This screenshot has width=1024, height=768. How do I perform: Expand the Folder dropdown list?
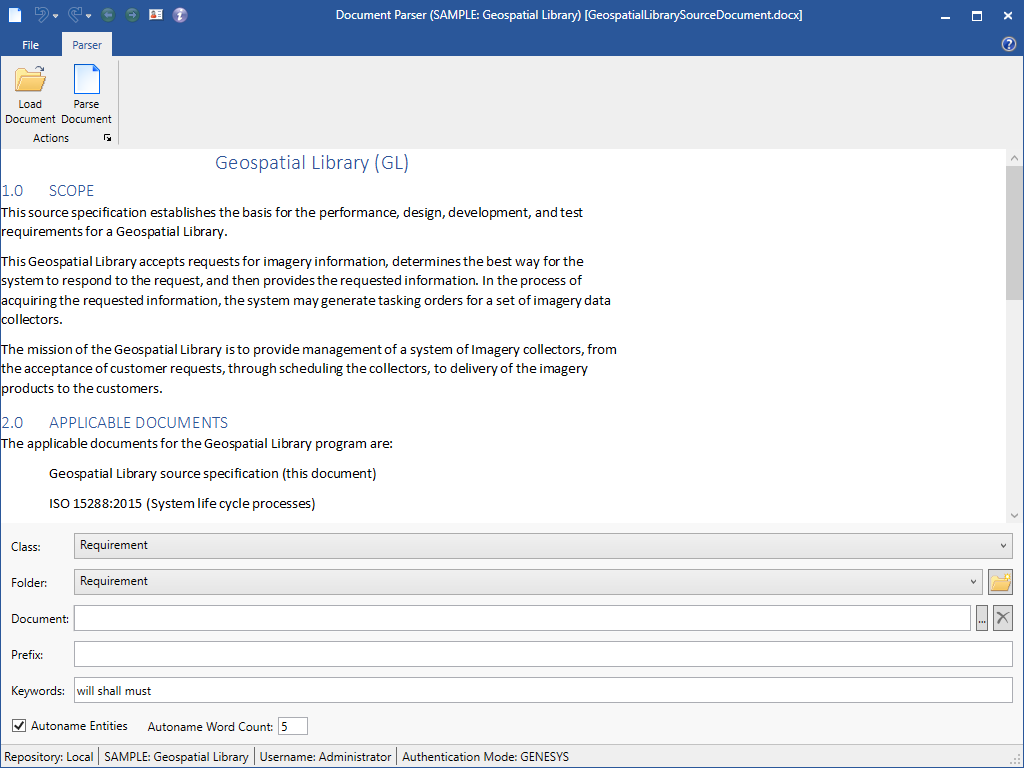point(974,582)
